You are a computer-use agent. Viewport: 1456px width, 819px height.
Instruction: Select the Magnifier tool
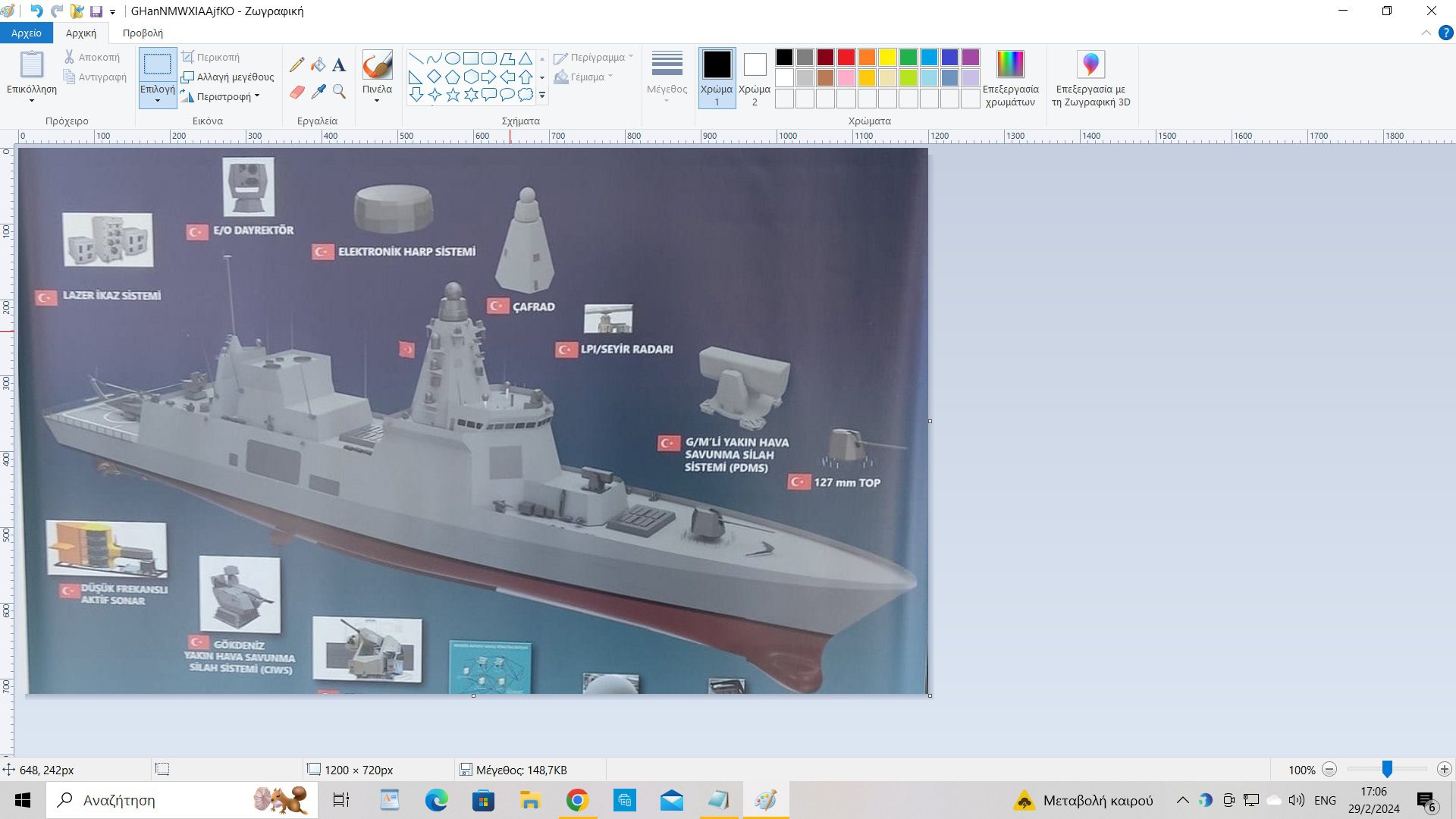[x=339, y=92]
